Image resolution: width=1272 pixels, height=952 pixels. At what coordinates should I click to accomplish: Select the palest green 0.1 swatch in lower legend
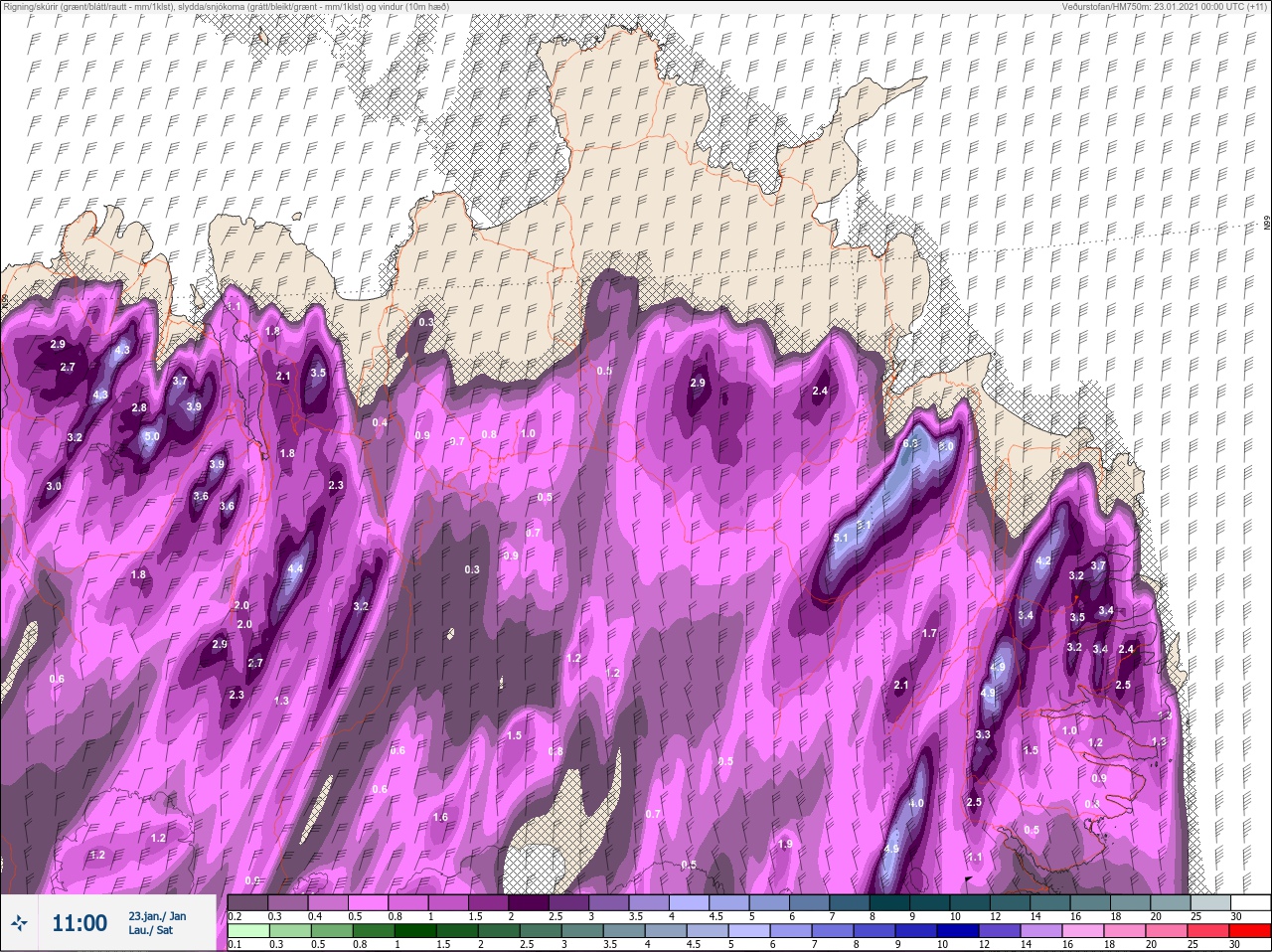tap(247, 931)
